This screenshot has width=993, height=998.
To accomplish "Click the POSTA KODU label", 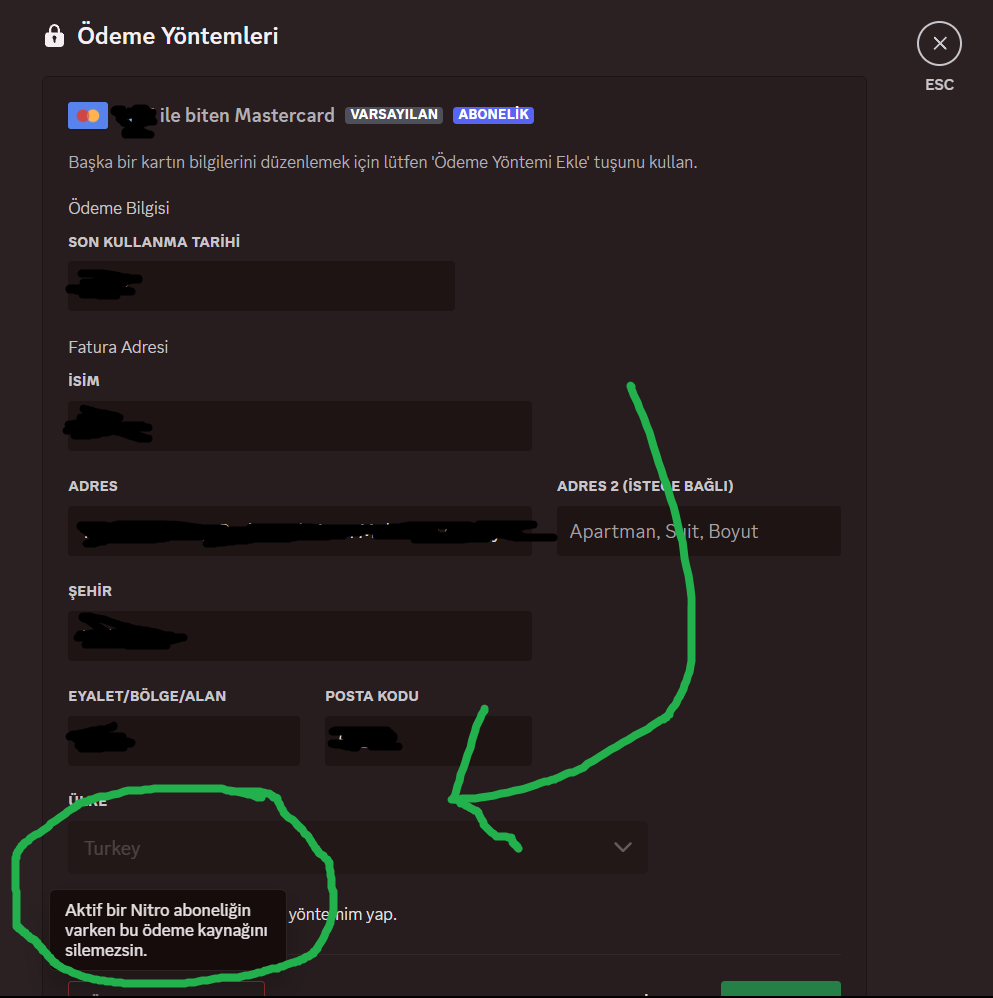I will [372, 696].
